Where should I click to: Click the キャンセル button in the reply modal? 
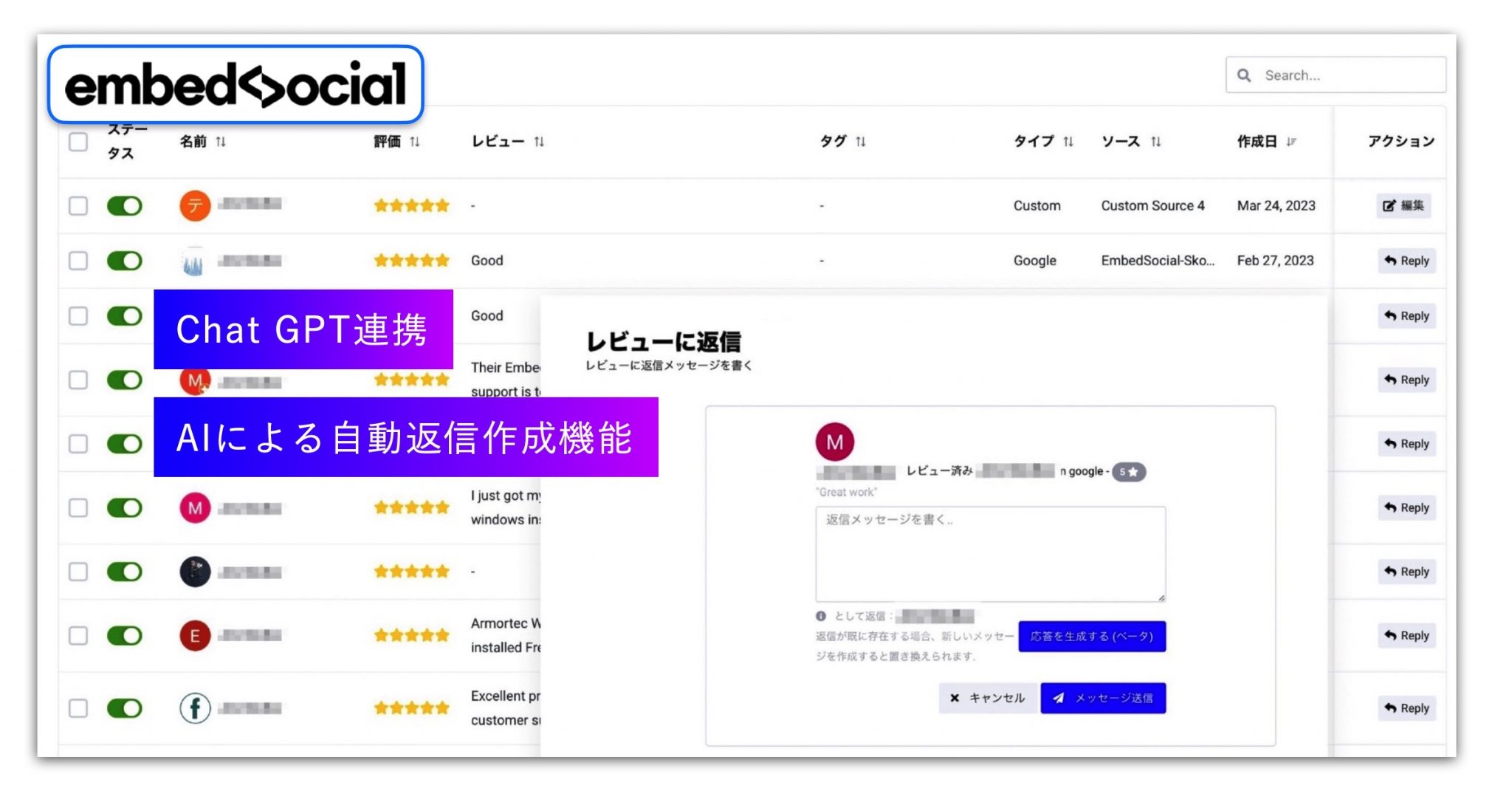click(987, 698)
